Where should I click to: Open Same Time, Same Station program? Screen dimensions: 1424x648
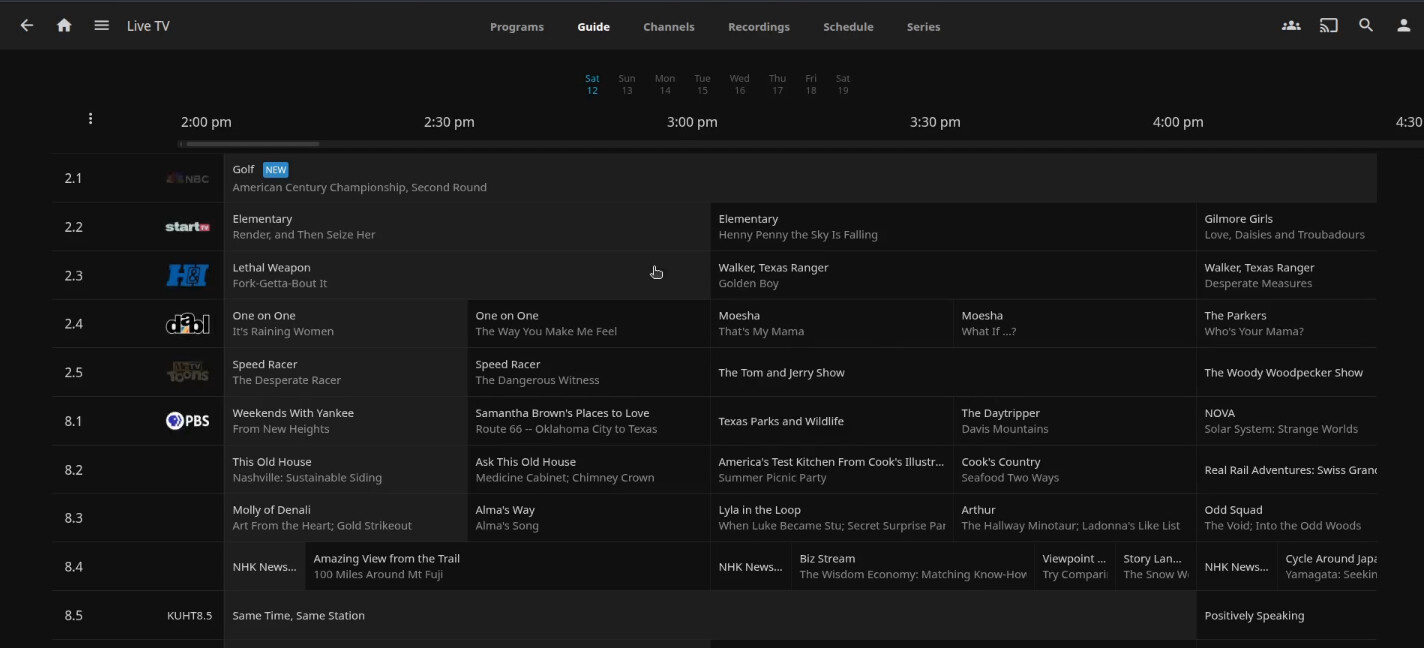pos(710,615)
